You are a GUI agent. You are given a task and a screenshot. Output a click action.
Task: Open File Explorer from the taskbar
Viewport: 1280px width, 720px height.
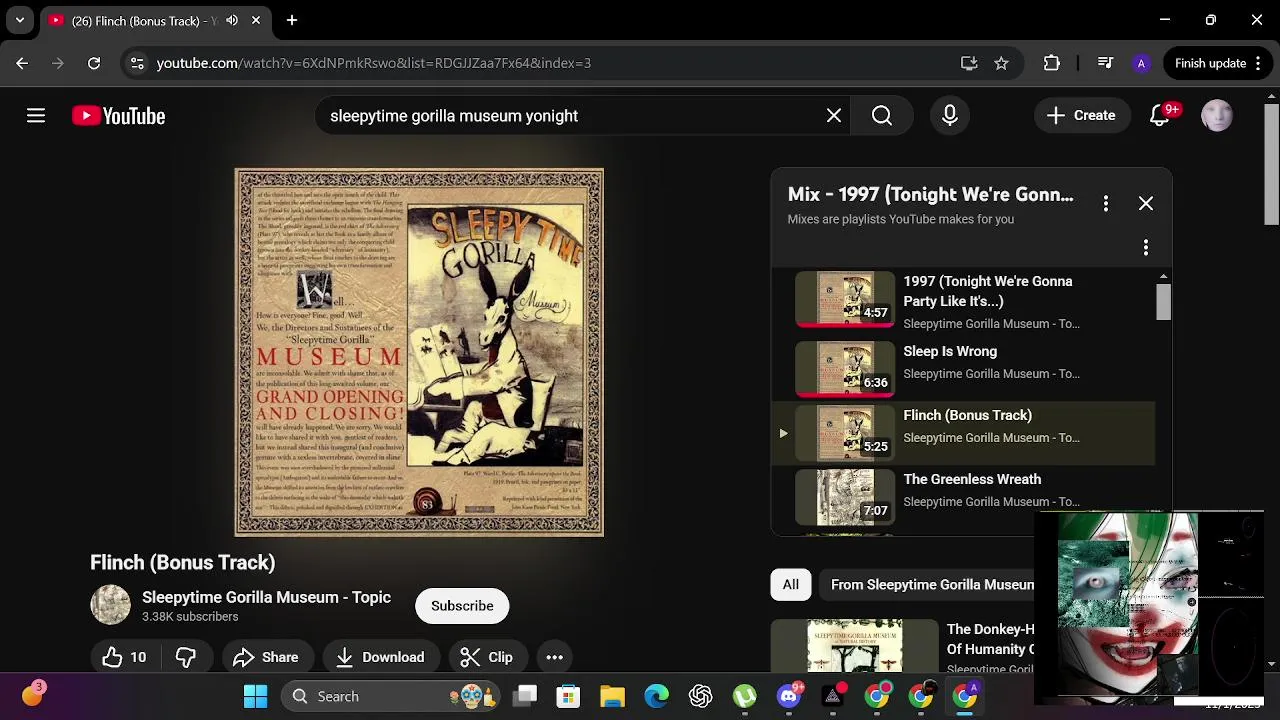click(x=612, y=696)
